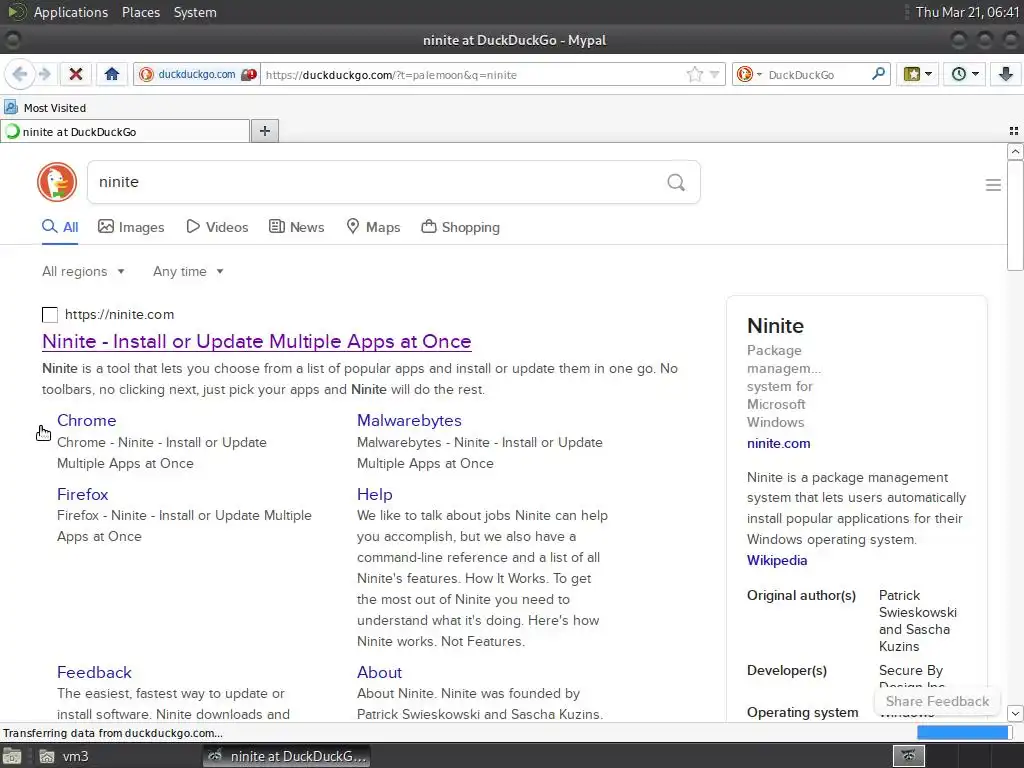
Task: Click the raccoon tray icon in taskbar
Action: point(908,756)
